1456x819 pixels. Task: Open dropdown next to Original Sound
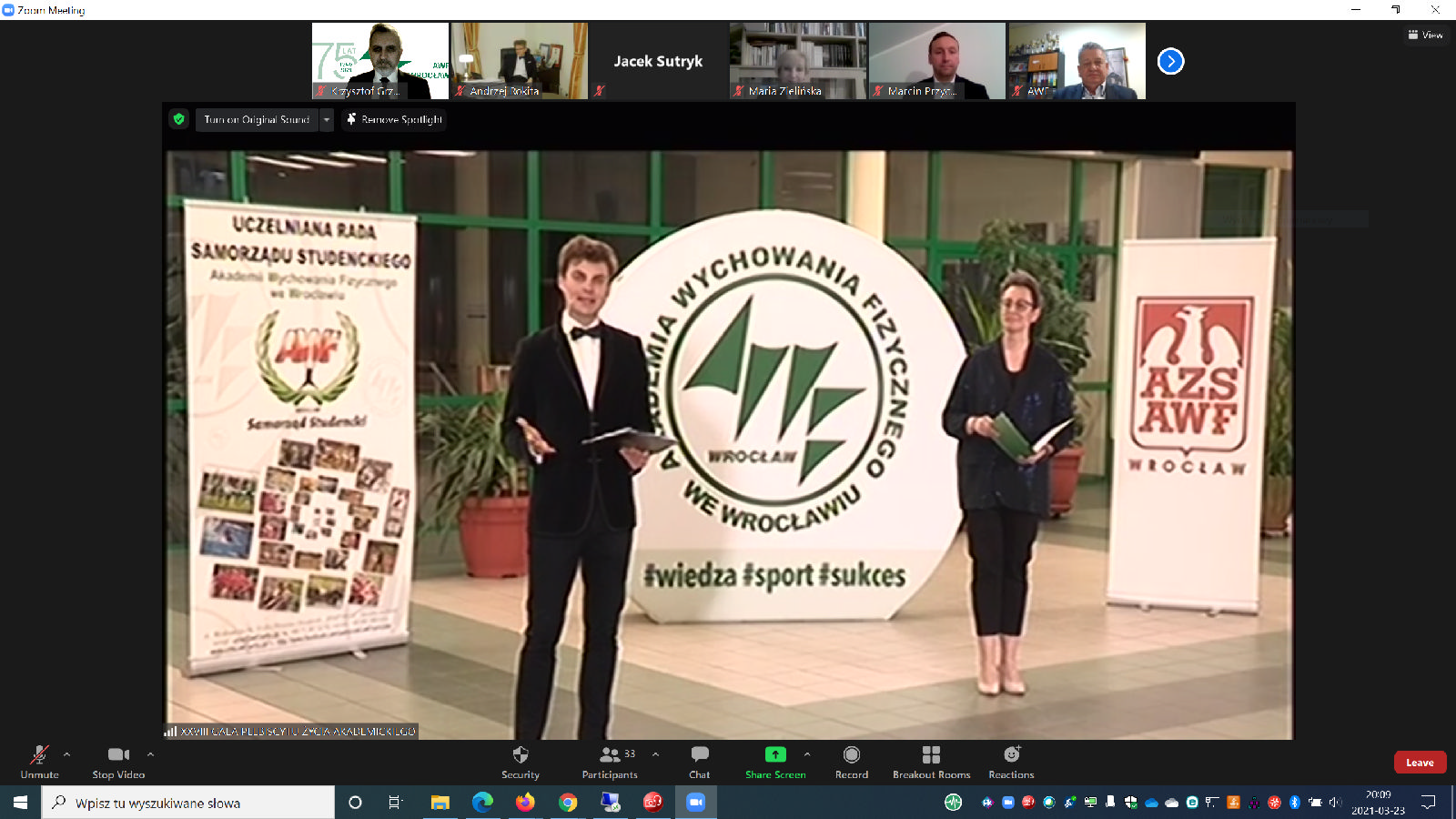327,119
